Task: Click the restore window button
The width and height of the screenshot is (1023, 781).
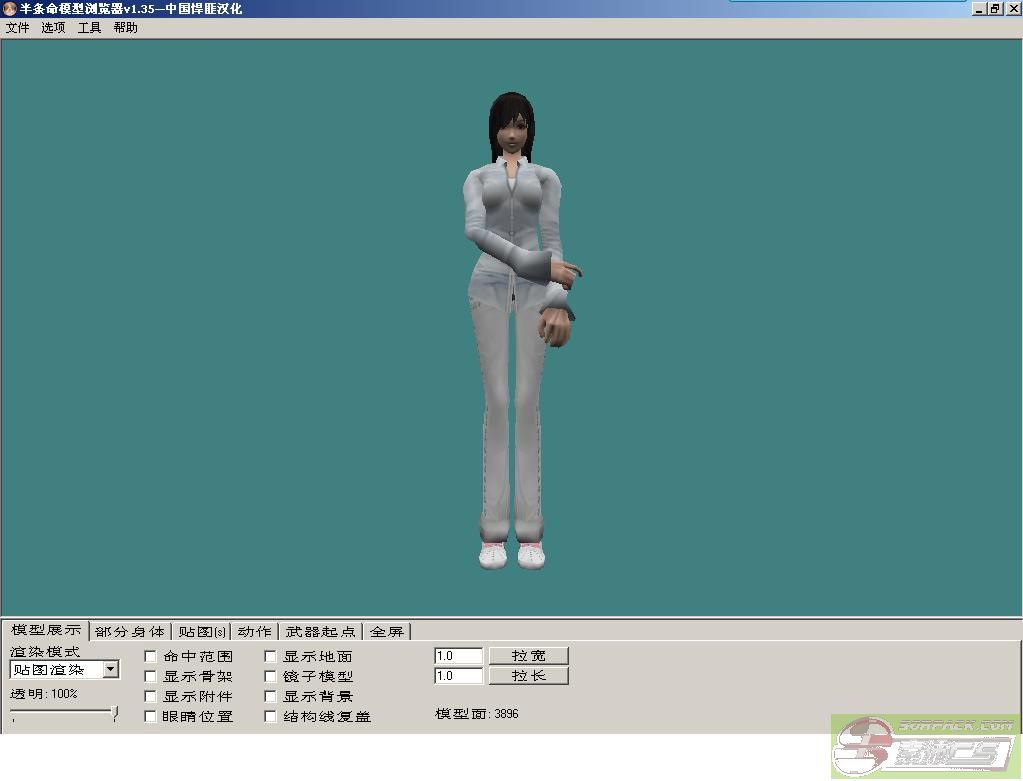Action: tap(995, 9)
